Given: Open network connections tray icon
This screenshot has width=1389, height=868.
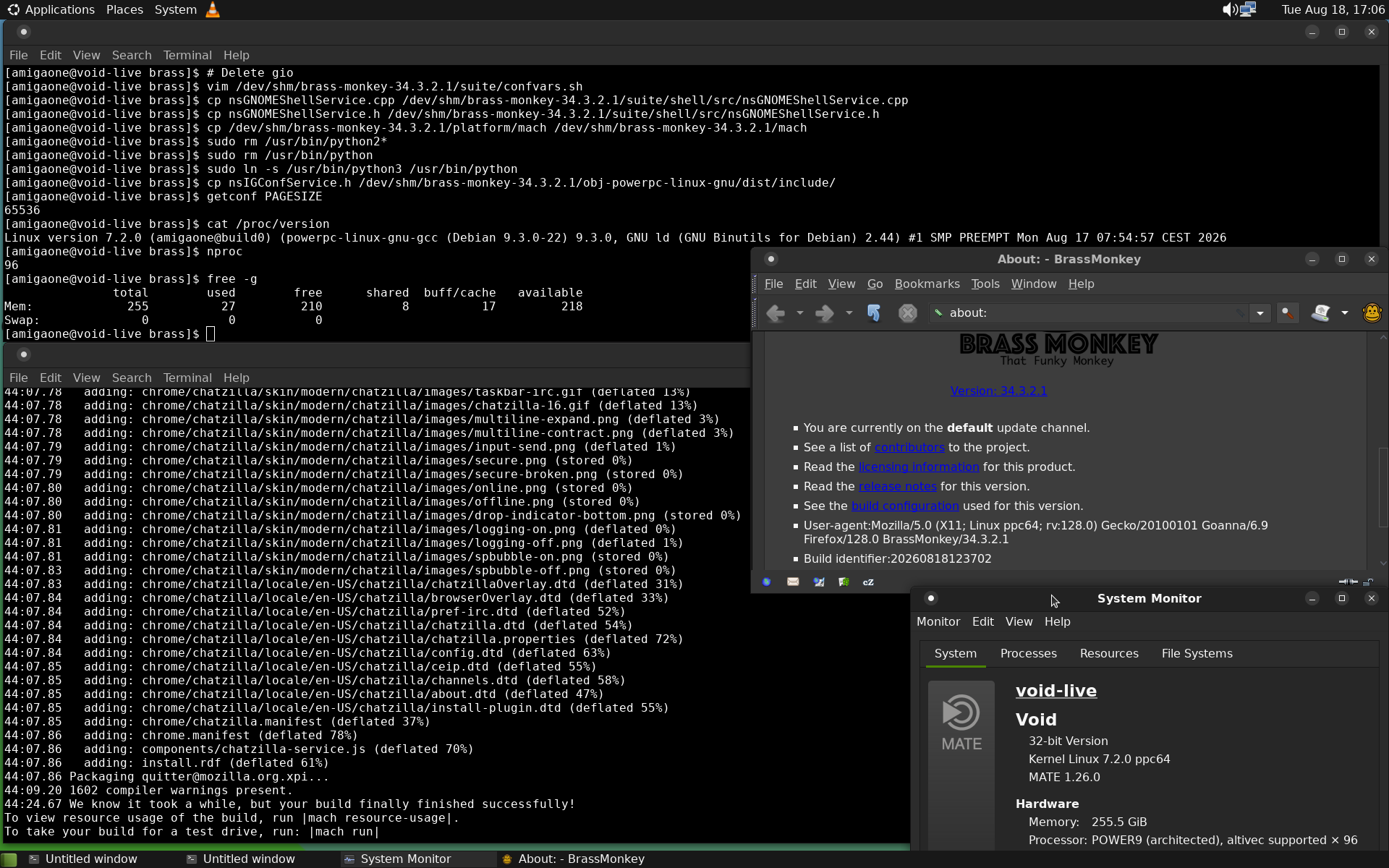Looking at the screenshot, I should click(1248, 9).
